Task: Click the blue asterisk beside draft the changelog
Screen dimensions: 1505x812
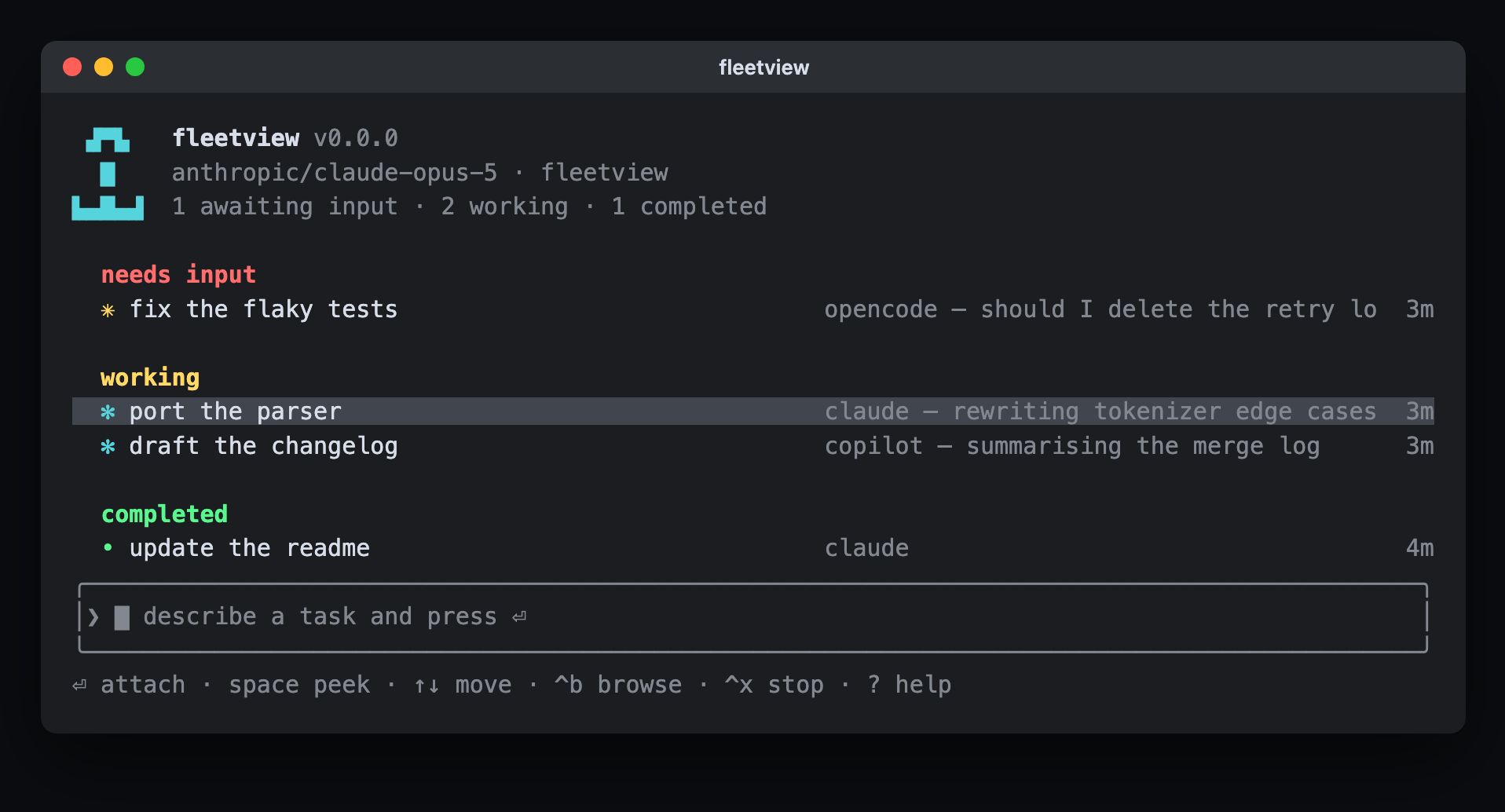Action: pyautogui.click(x=108, y=446)
